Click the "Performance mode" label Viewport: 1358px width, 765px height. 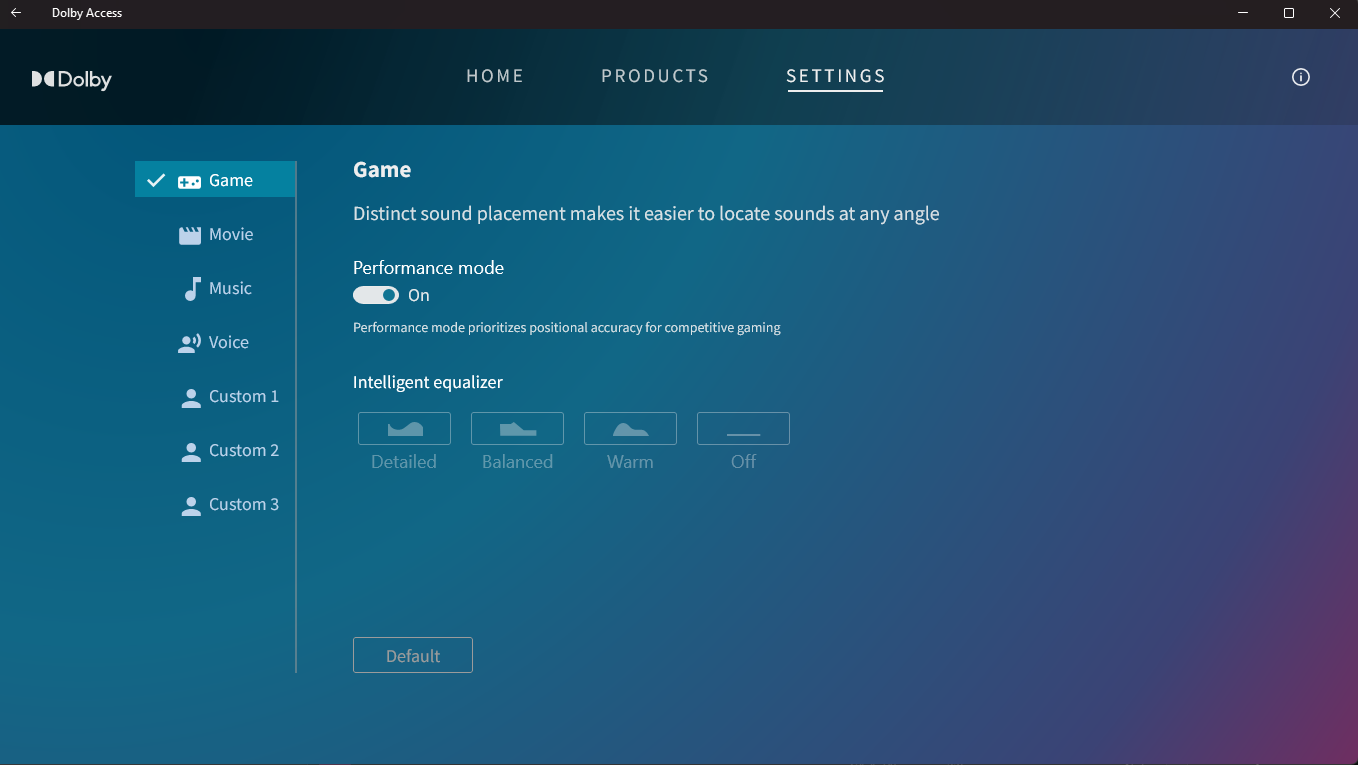coord(428,268)
